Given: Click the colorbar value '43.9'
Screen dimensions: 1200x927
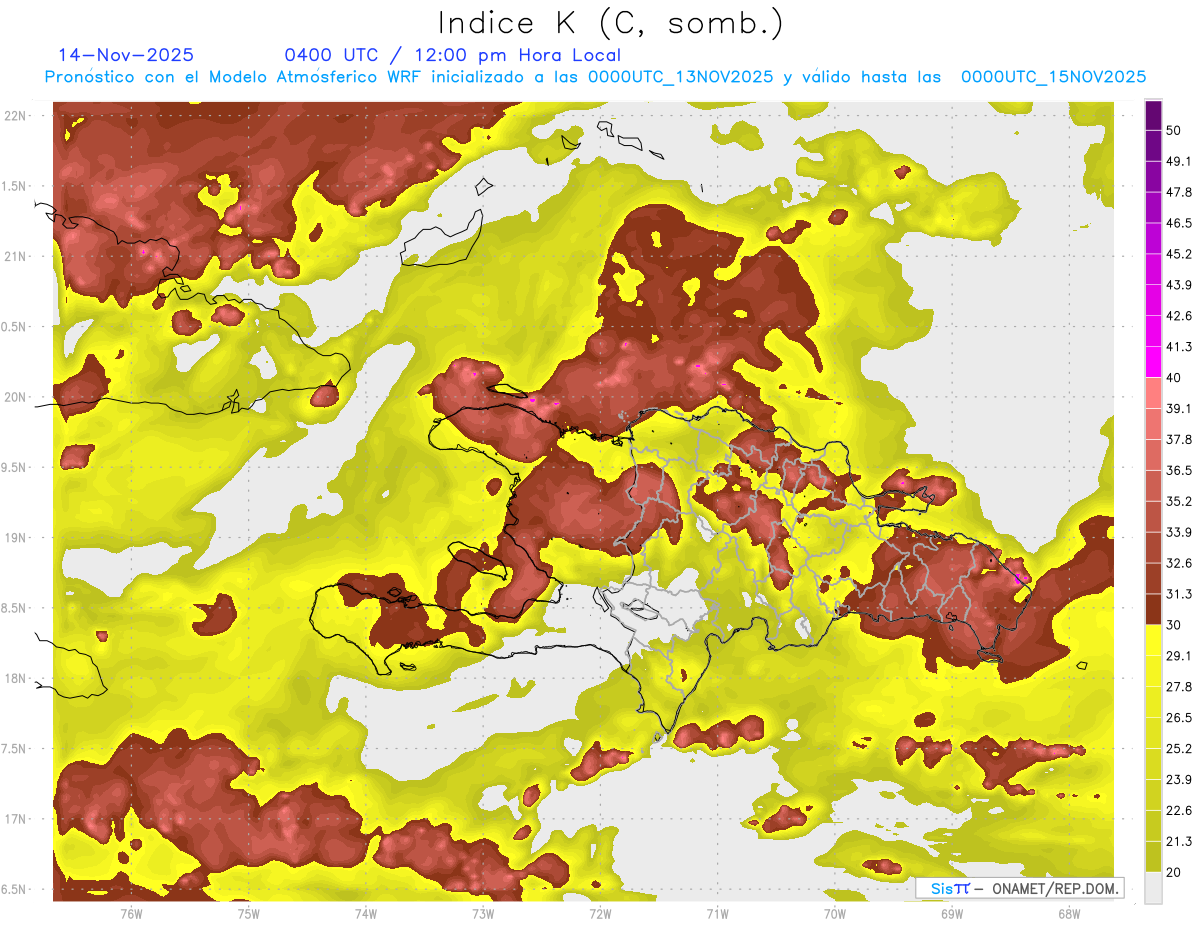Looking at the screenshot, I should pyautogui.click(x=1179, y=285).
